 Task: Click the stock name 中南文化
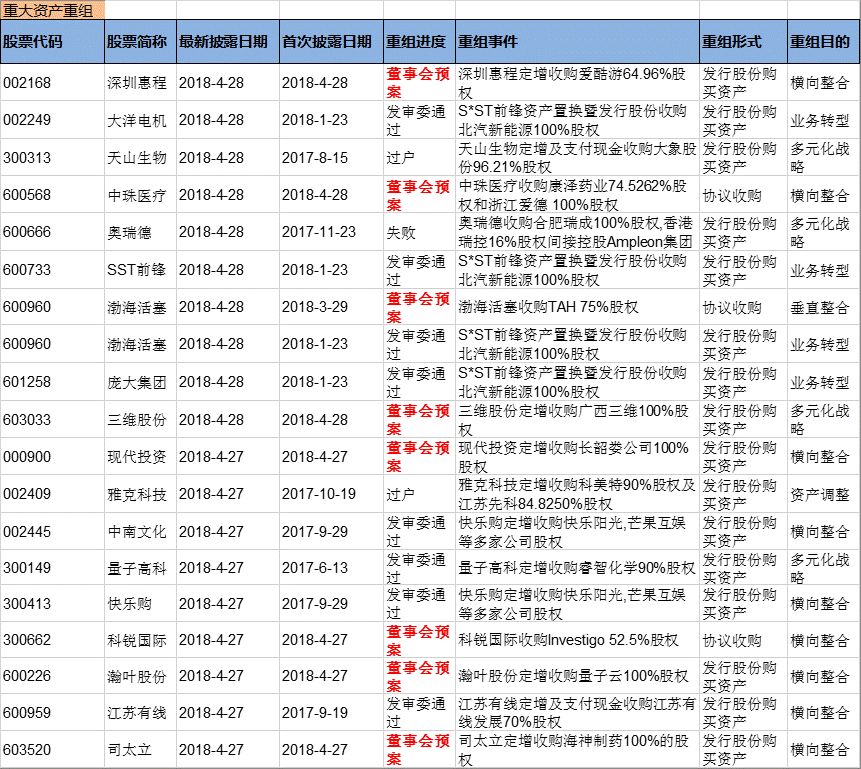pos(137,532)
